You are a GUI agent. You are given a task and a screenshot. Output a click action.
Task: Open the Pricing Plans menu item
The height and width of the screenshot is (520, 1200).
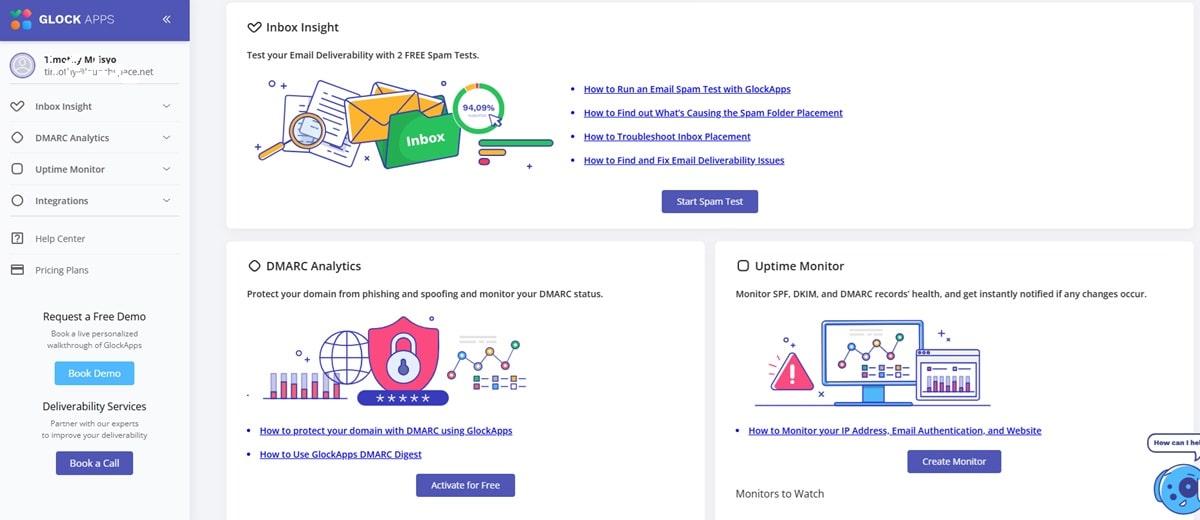[62, 270]
